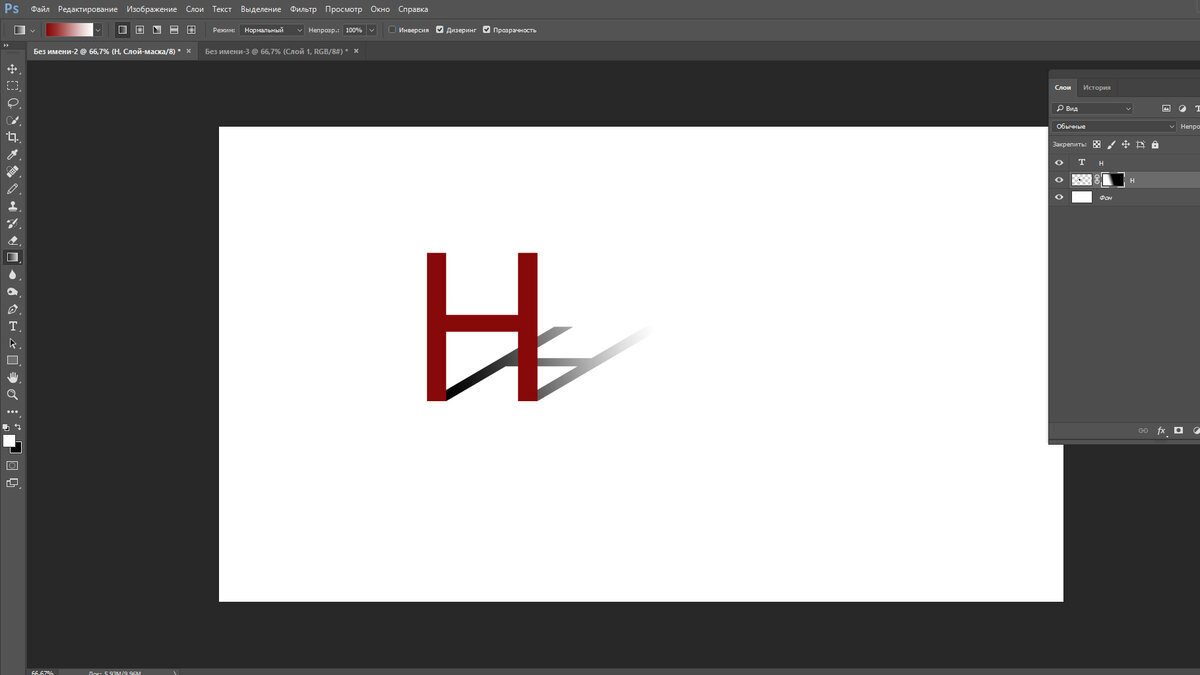Click the gradient preview swatch
The height and width of the screenshot is (675, 1200).
point(69,30)
